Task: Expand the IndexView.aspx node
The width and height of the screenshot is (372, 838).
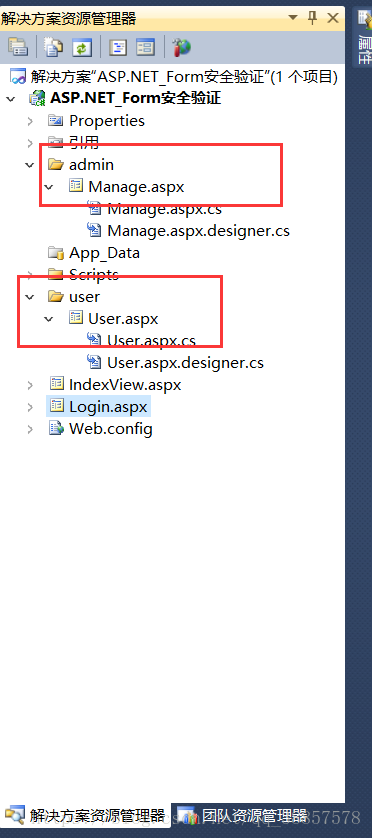Action: click(x=30, y=385)
